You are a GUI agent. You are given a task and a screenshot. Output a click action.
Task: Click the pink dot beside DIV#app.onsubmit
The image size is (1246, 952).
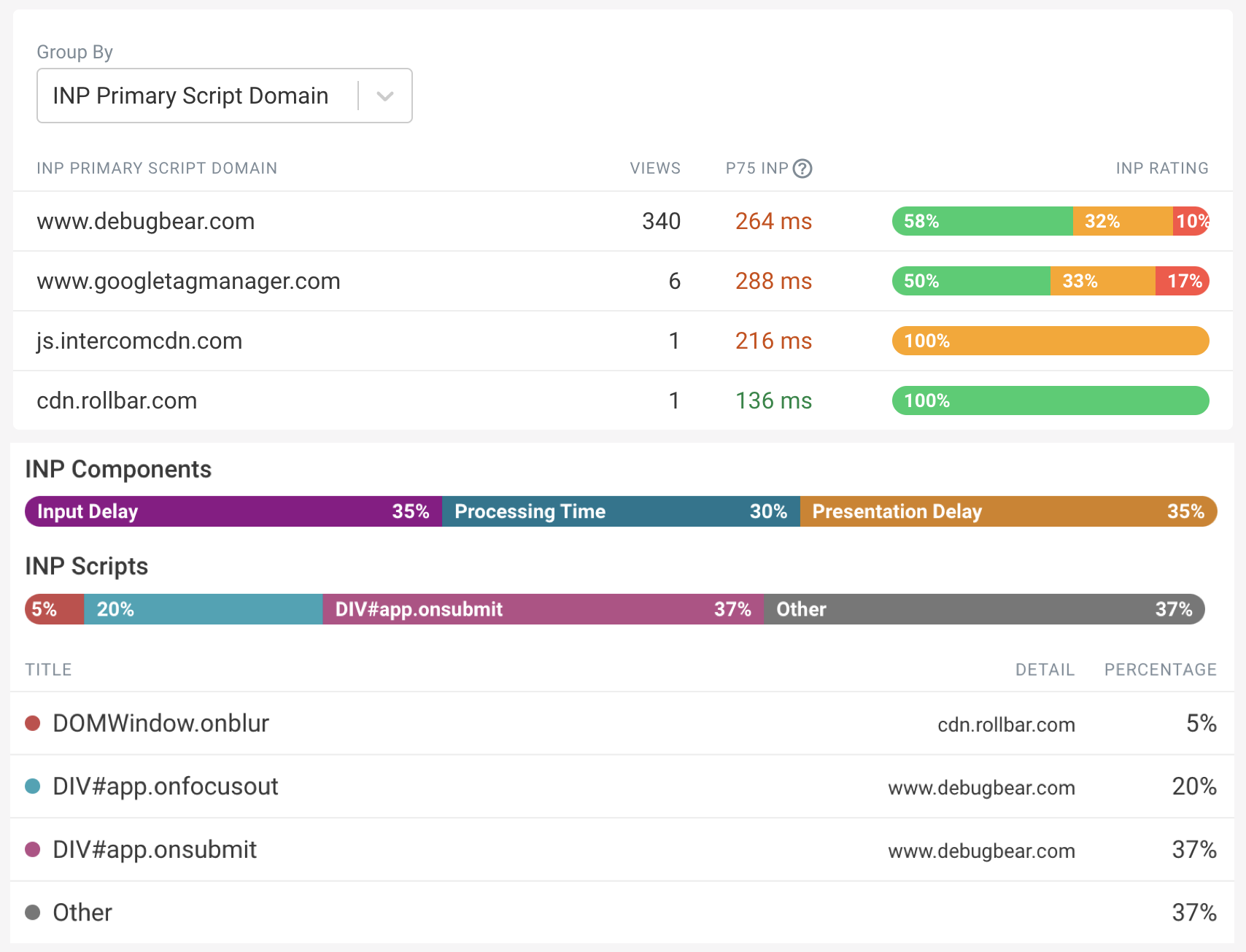[32, 849]
